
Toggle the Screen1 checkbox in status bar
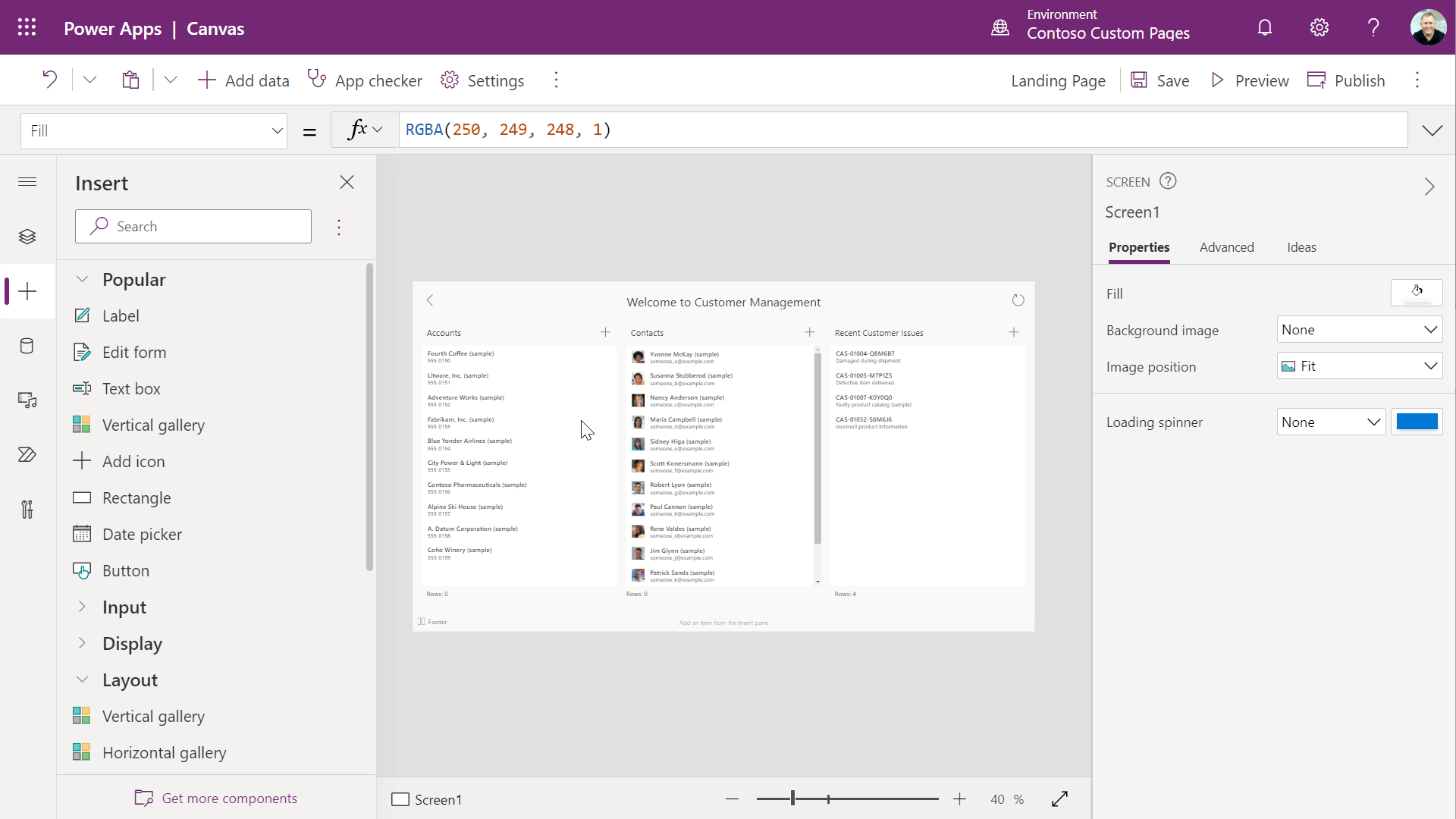(400, 799)
